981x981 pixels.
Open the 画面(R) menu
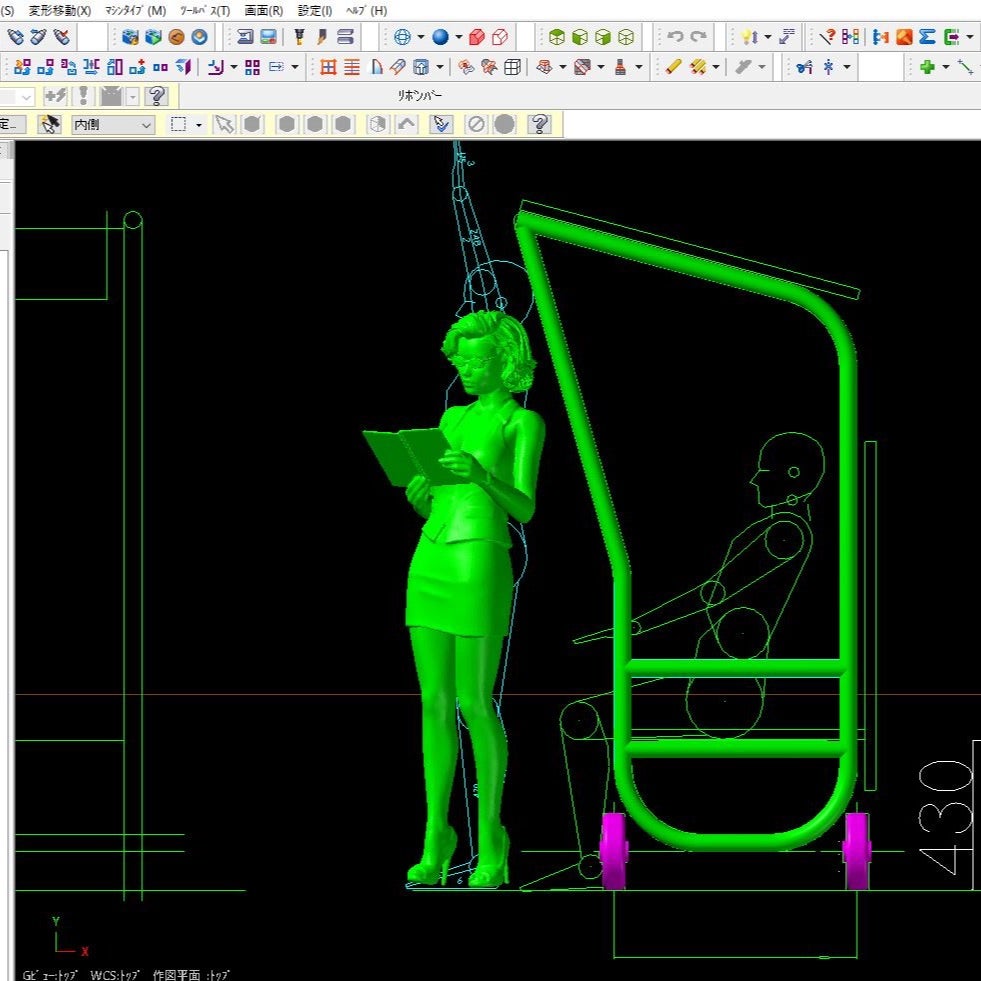pyautogui.click(x=263, y=11)
